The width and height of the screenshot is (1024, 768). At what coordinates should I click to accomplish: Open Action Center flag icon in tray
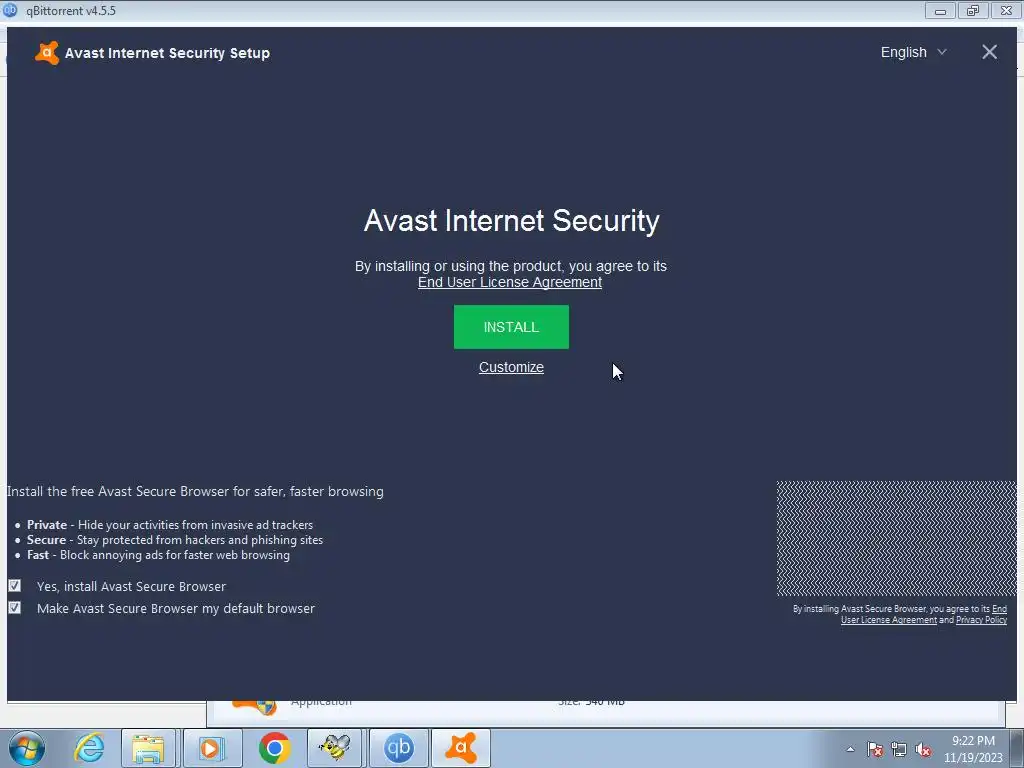click(875, 749)
